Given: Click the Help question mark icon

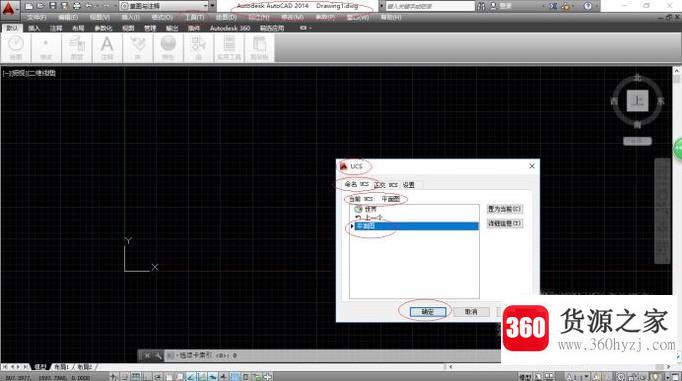Looking at the screenshot, I should click(x=588, y=6).
